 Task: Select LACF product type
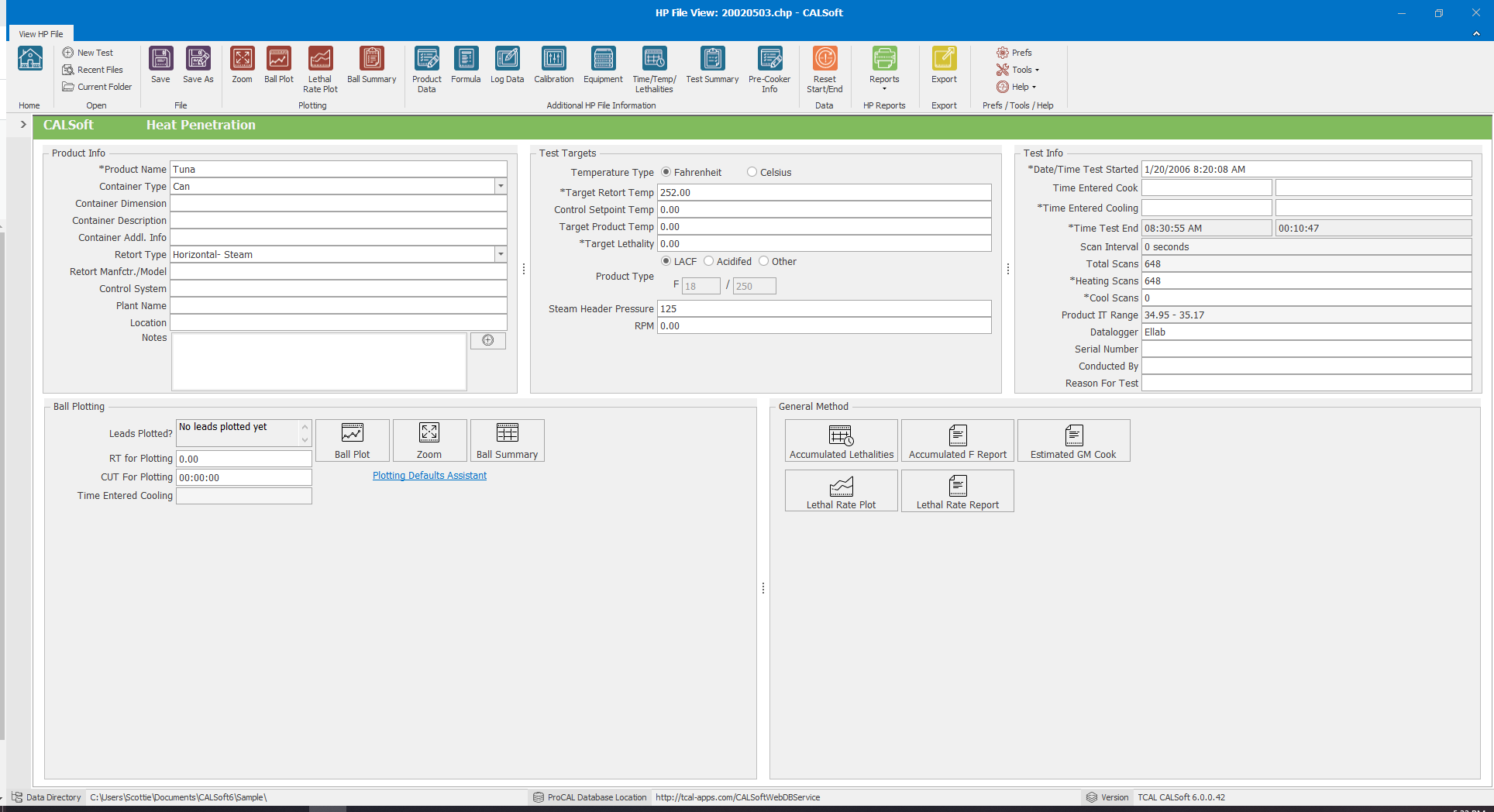(x=666, y=261)
